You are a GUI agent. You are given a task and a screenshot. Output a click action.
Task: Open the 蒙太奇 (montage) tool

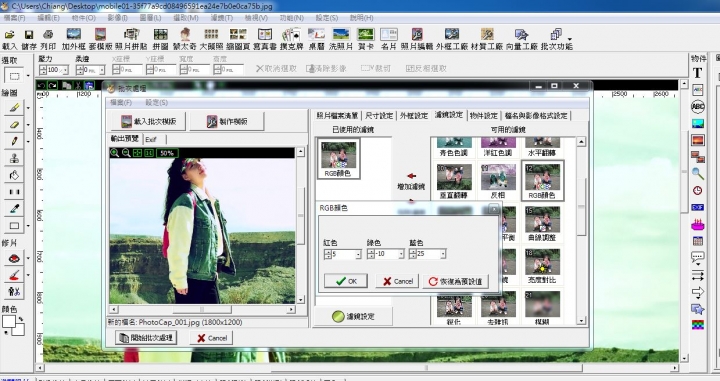pyautogui.click(x=185, y=34)
